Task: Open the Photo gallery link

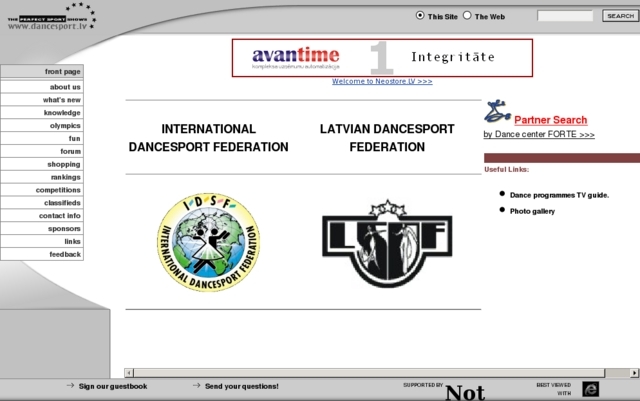Action: click(x=532, y=211)
